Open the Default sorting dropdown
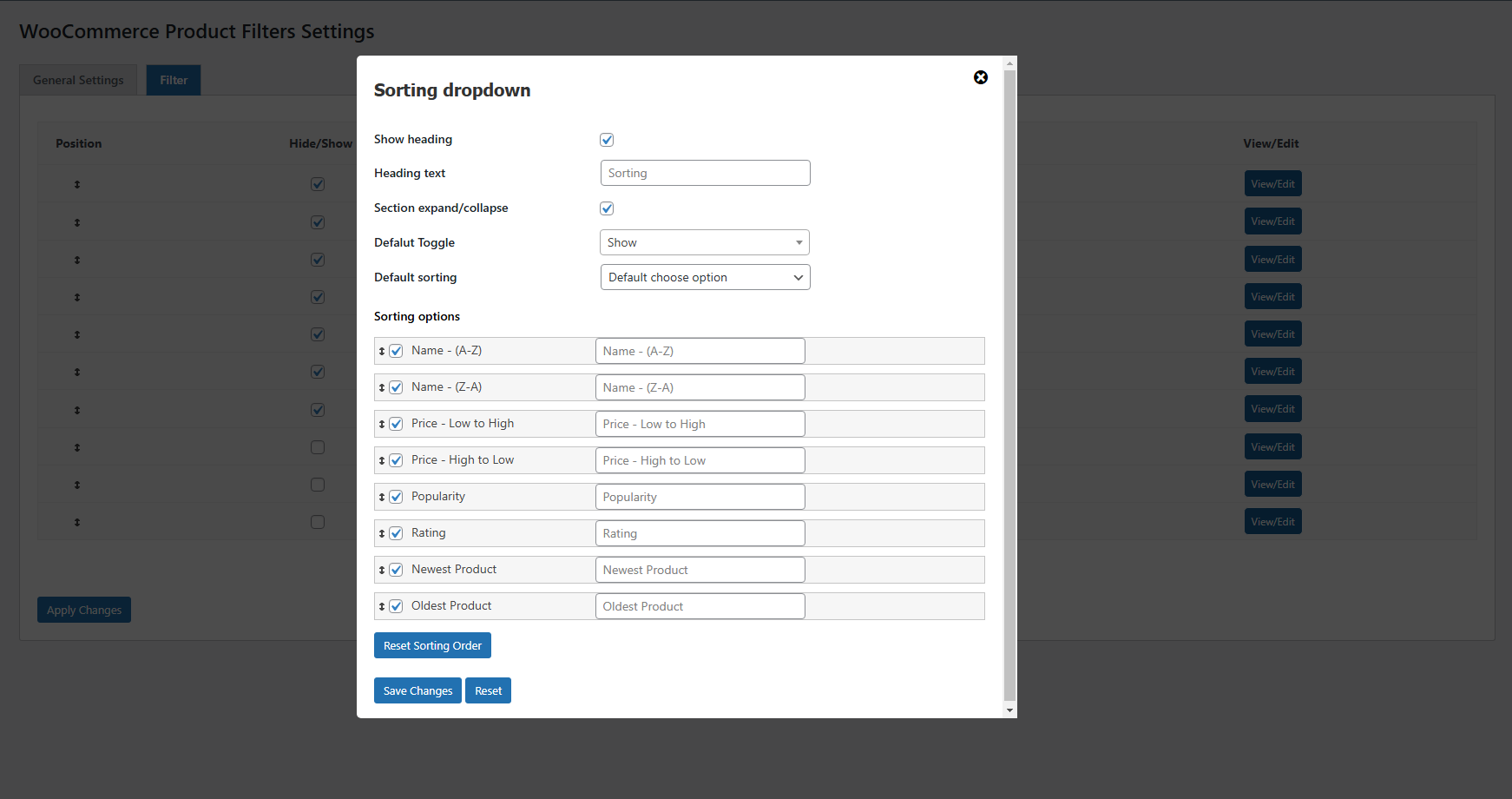 tap(705, 277)
